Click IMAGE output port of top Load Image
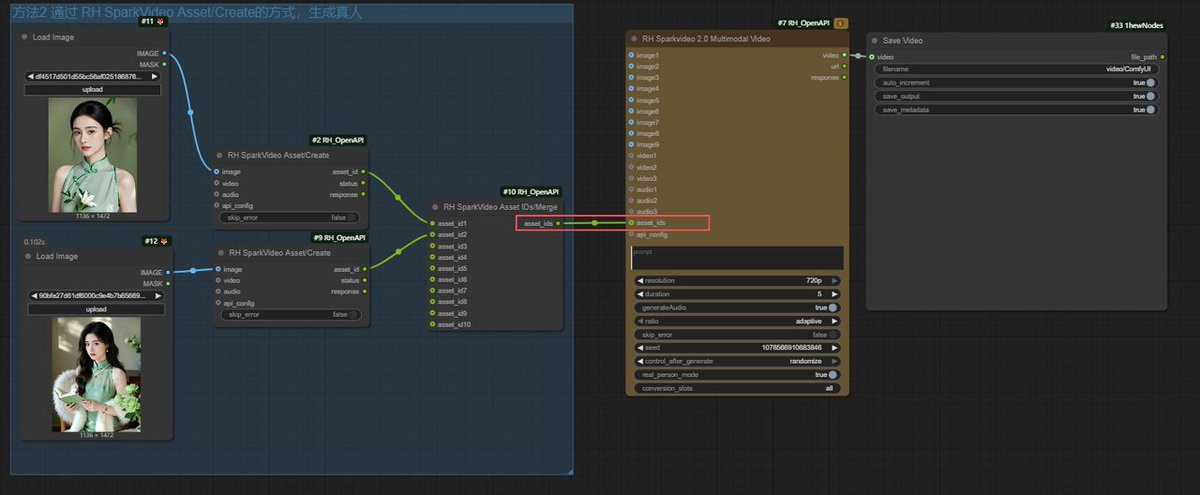The image size is (1200, 495). tap(164, 53)
